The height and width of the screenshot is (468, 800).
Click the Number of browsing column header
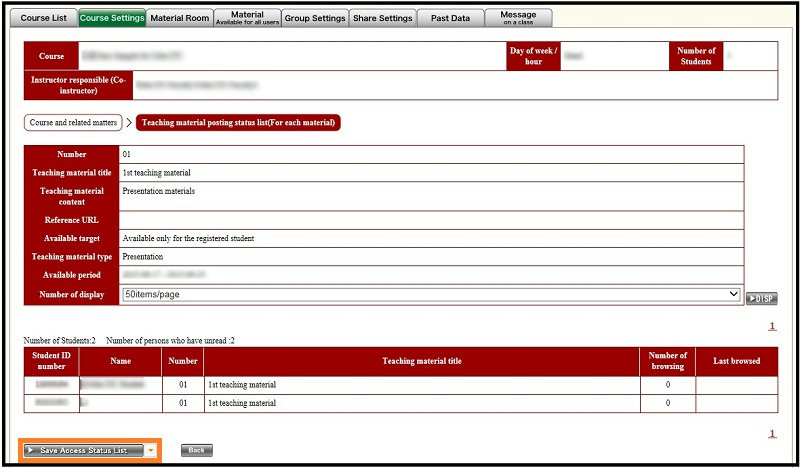pos(667,361)
